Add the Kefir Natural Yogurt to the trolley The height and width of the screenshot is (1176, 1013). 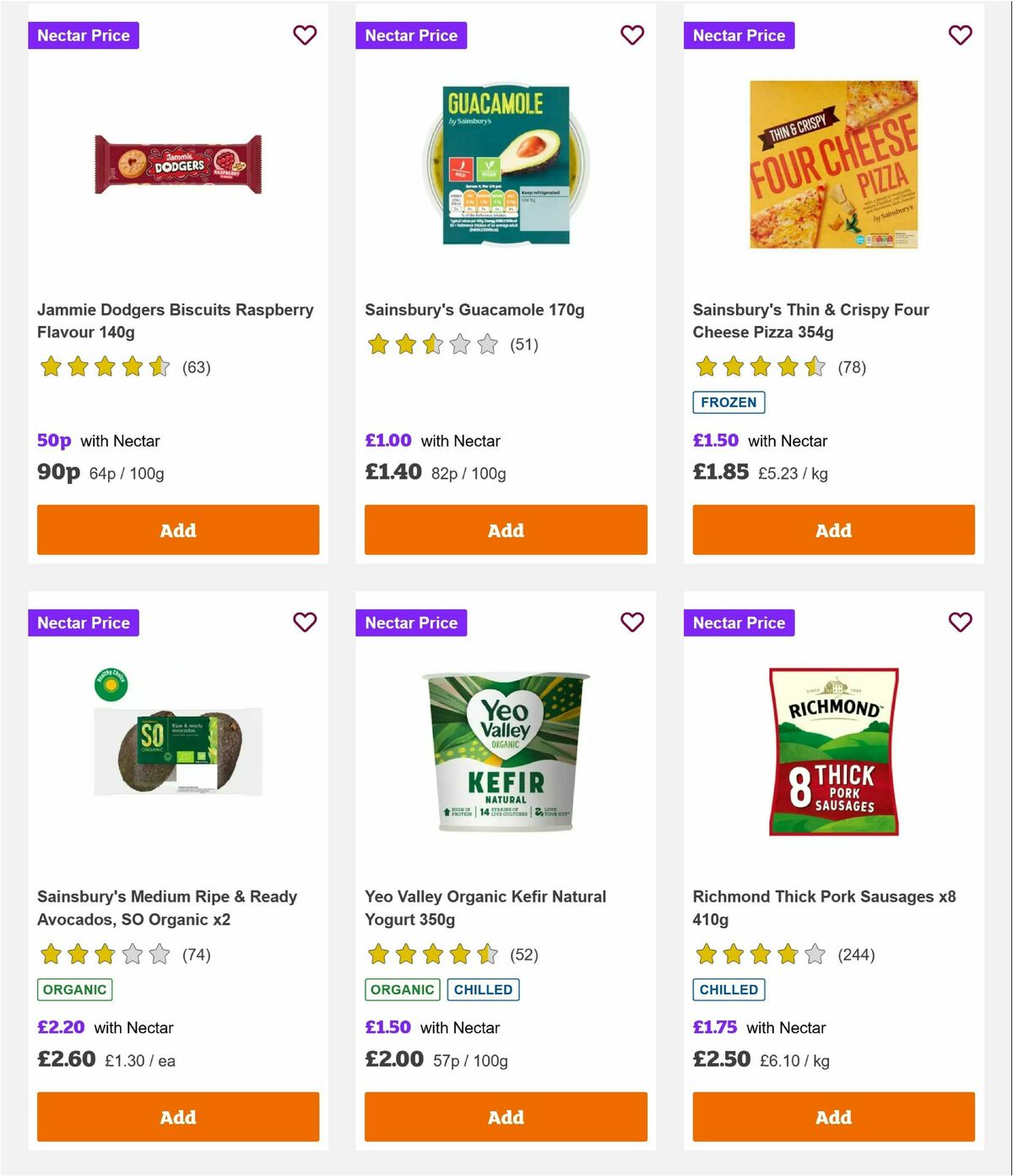pyautogui.click(x=505, y=1117)
